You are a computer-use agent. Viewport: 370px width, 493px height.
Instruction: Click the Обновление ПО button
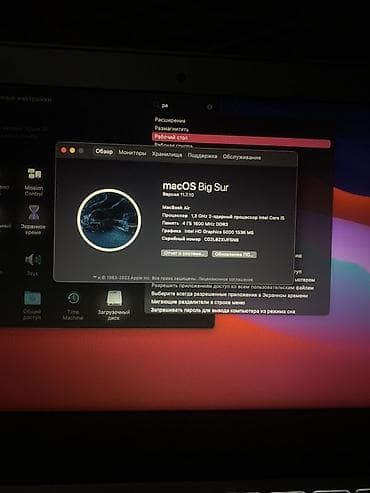(234, 254)
